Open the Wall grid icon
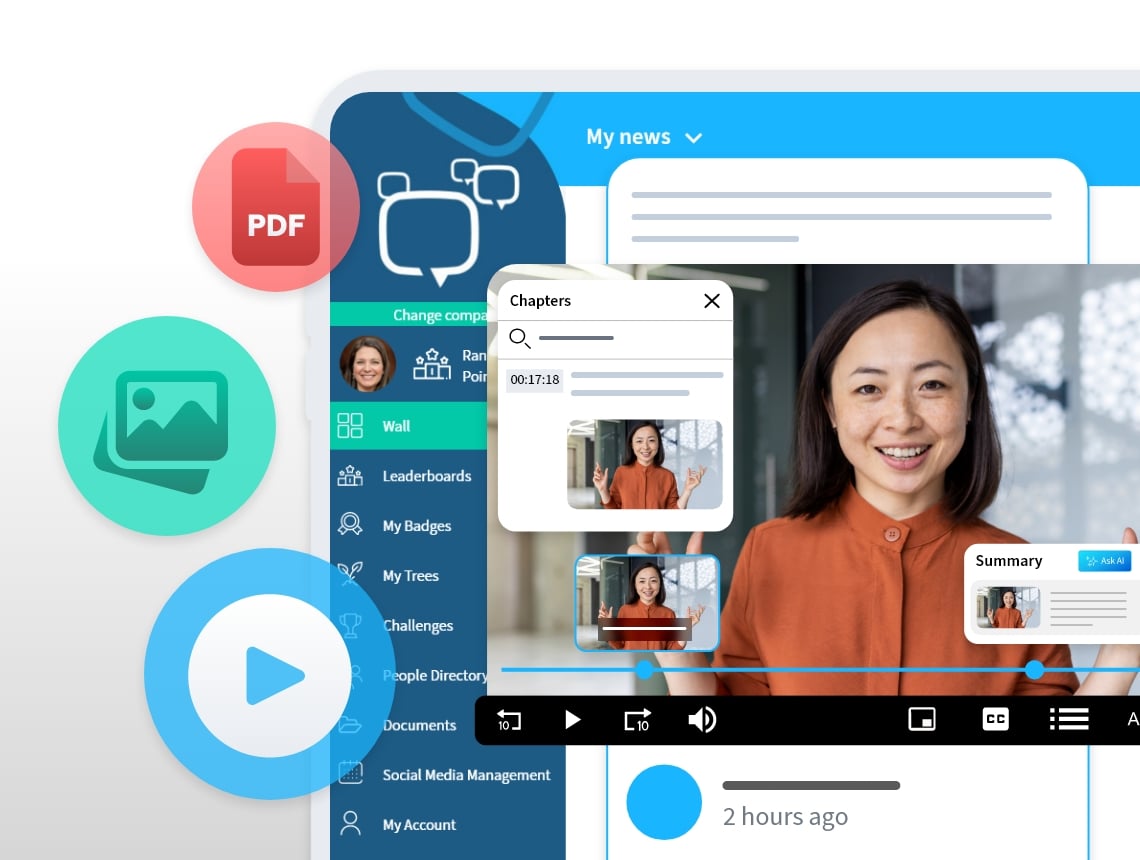The height and width of the screenshot is (860, 1140). 350,425
